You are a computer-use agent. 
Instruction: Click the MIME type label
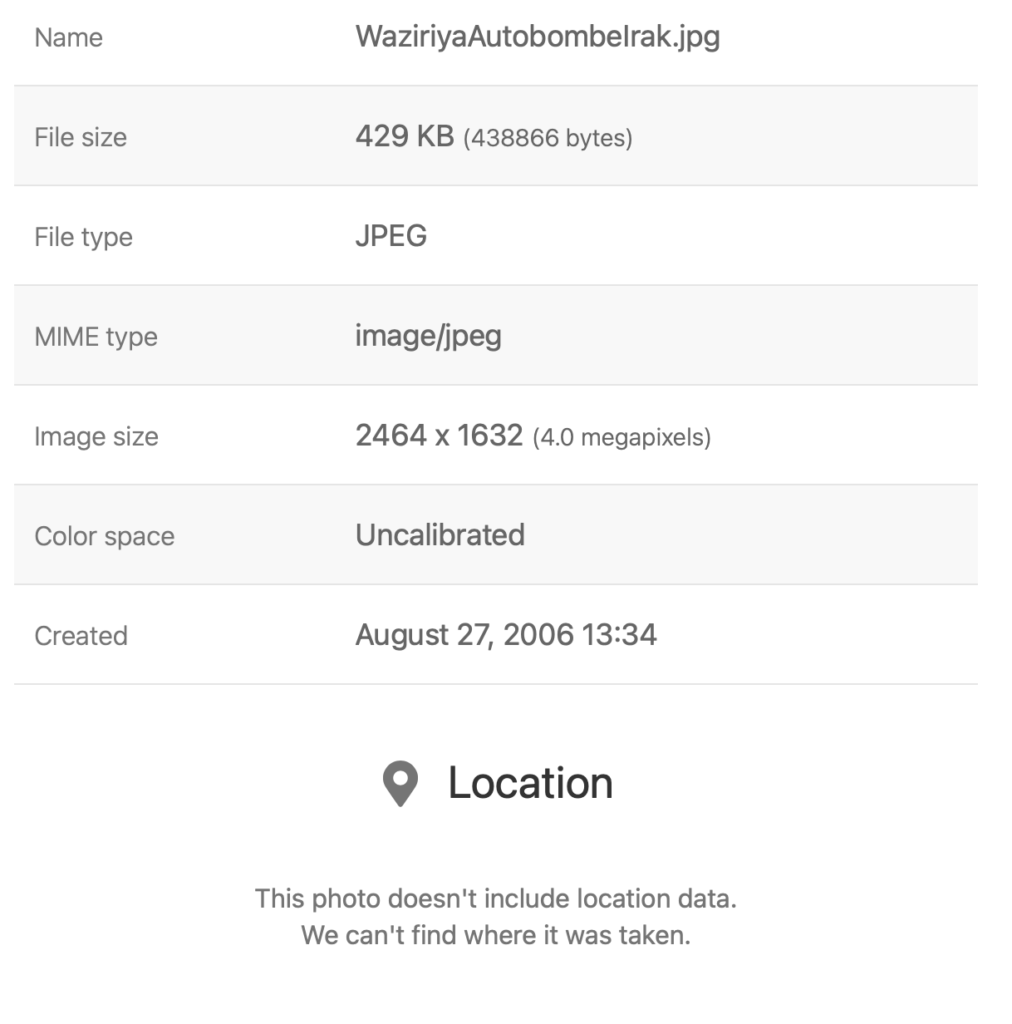coord(96,336)
